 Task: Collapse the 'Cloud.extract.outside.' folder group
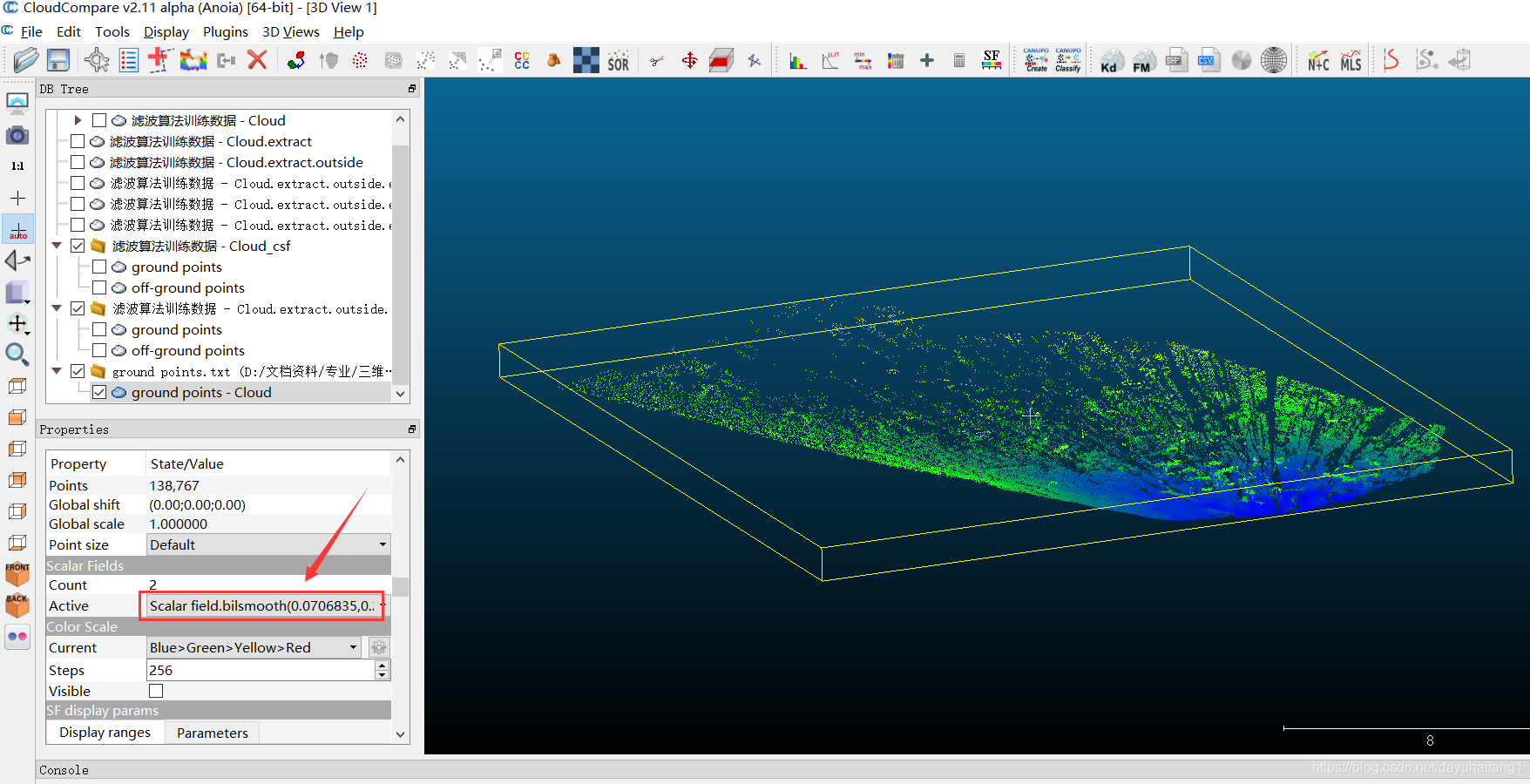pos(57,308)
